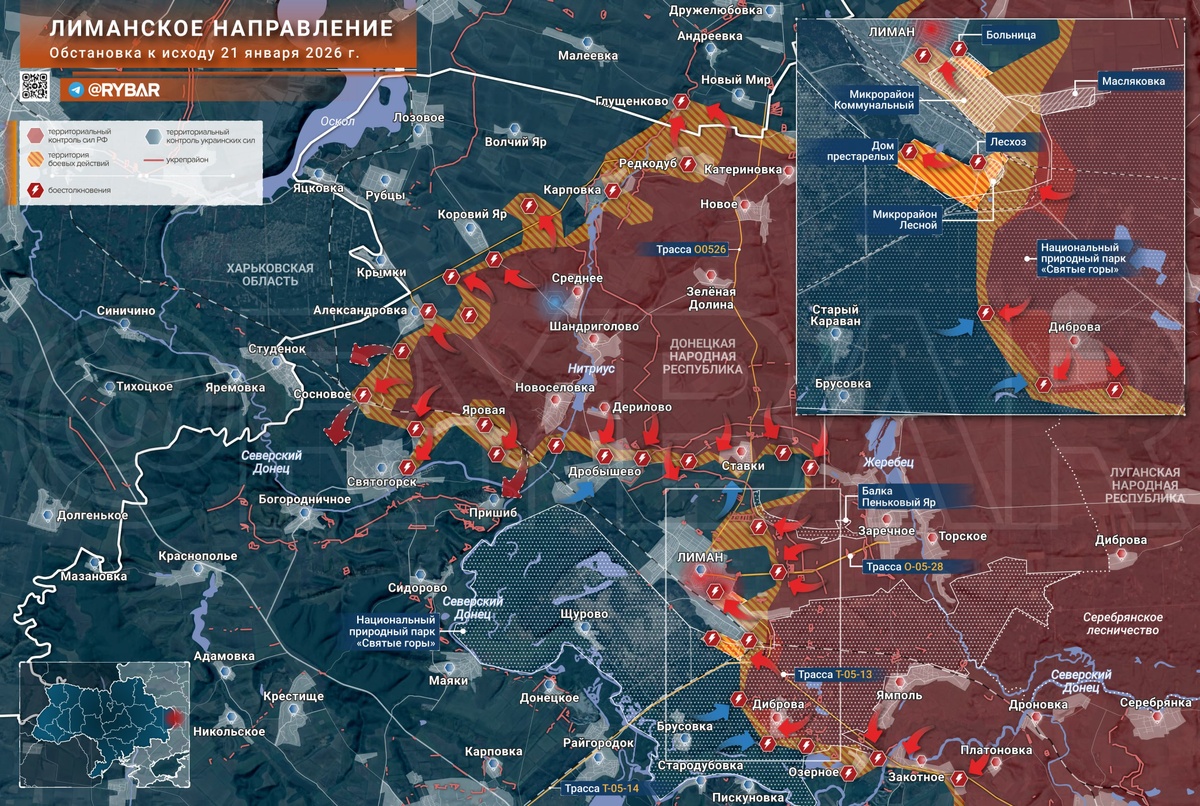Open the @RYBAR channel handle
1200x806 pixels.
coord(123,90)
